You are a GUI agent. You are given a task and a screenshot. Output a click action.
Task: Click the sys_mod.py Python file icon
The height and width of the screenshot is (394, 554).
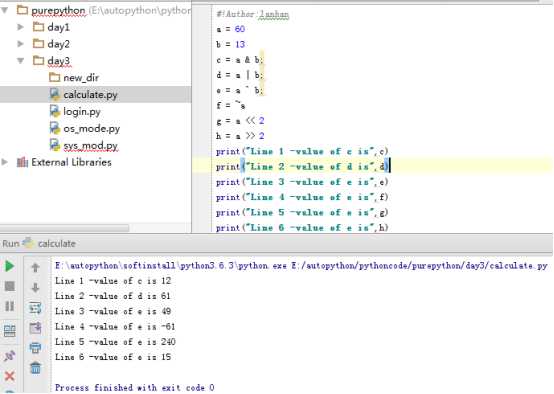point(55,145)
